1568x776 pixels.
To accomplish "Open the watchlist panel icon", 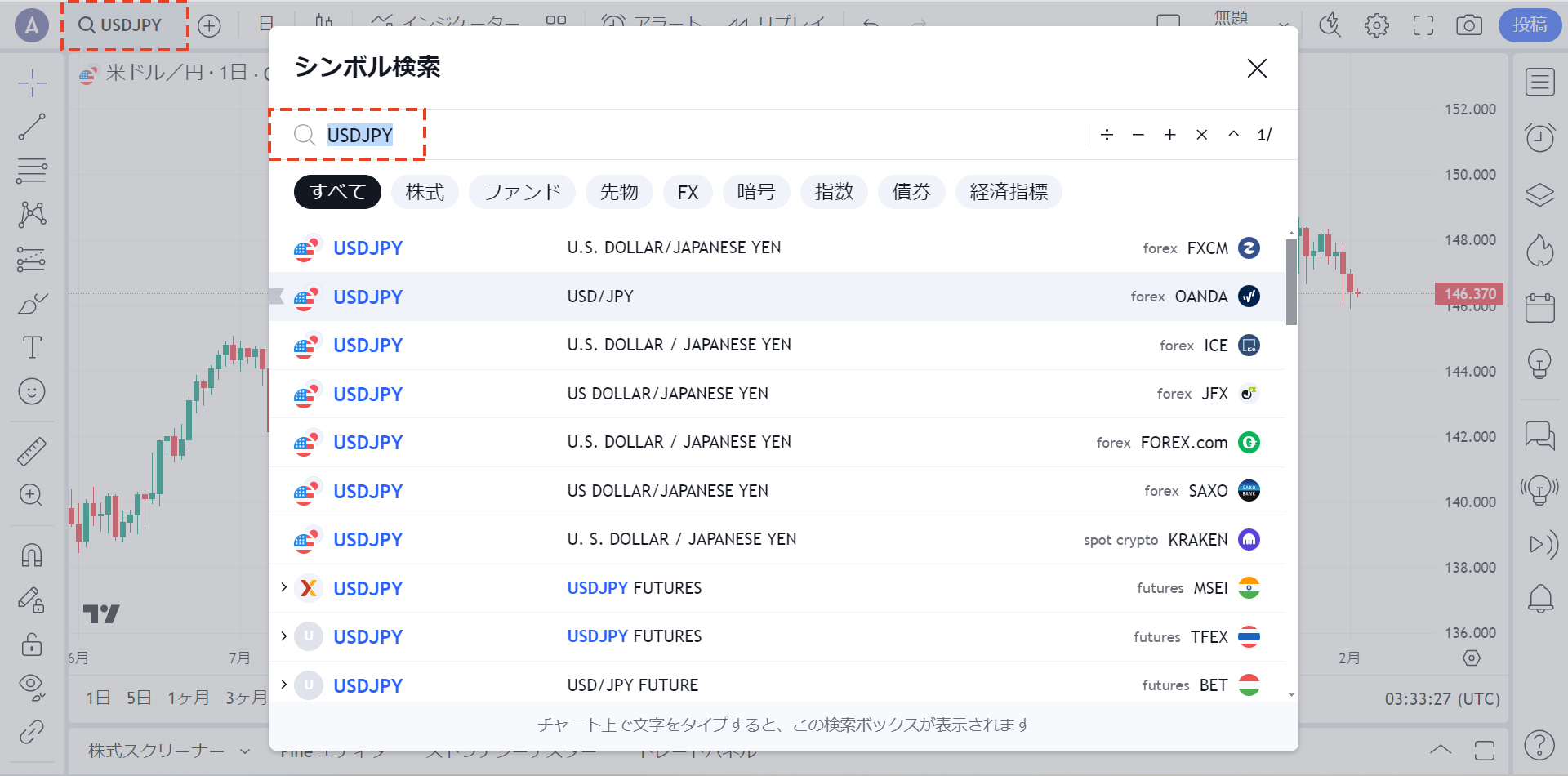I will point(1539,83).
